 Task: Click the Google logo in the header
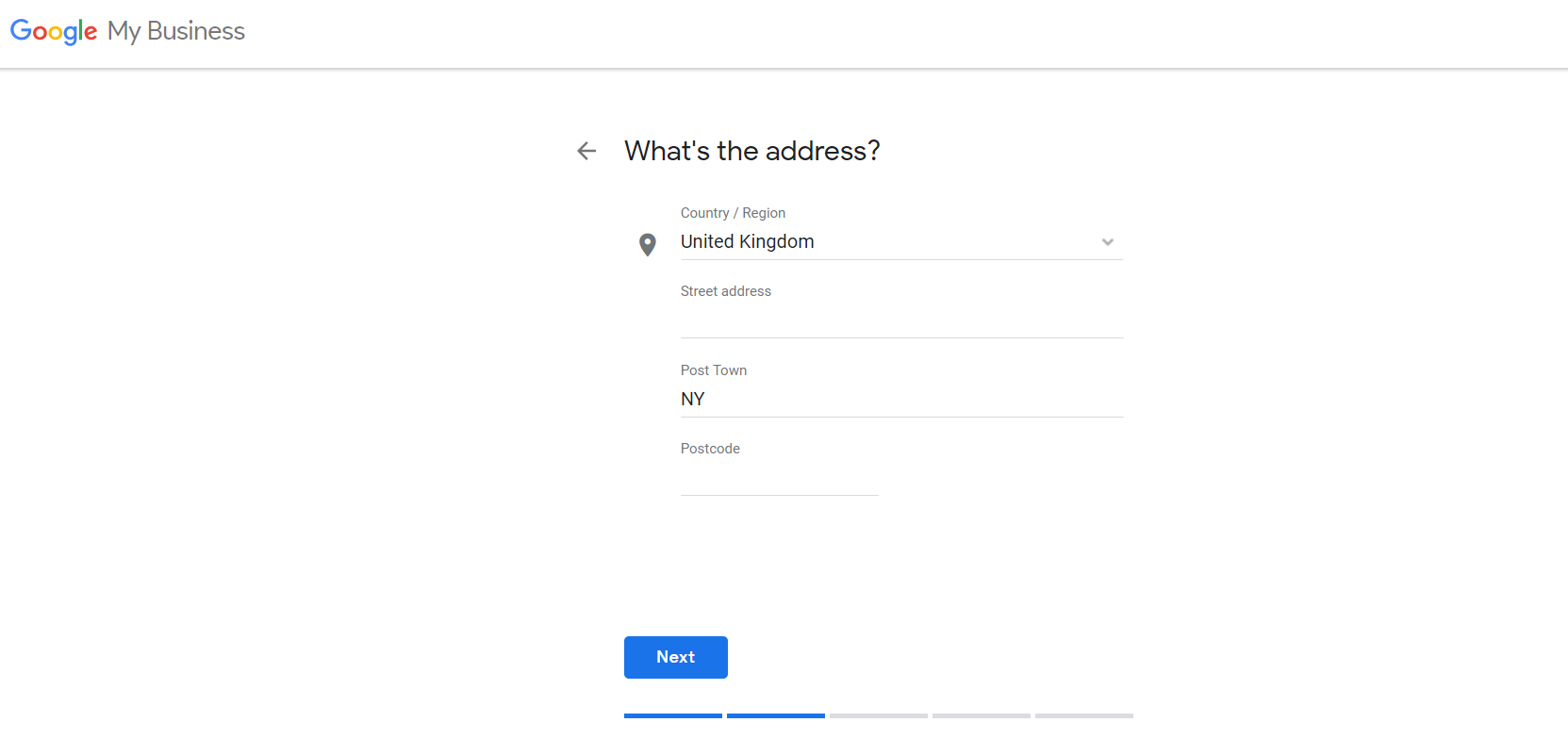pos(54,31)
